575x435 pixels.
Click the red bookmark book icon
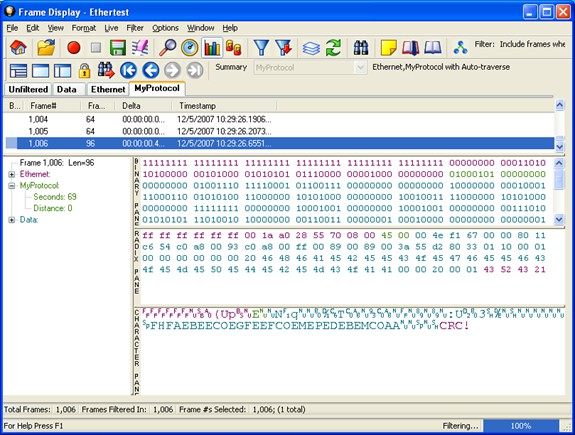(411, 48)
